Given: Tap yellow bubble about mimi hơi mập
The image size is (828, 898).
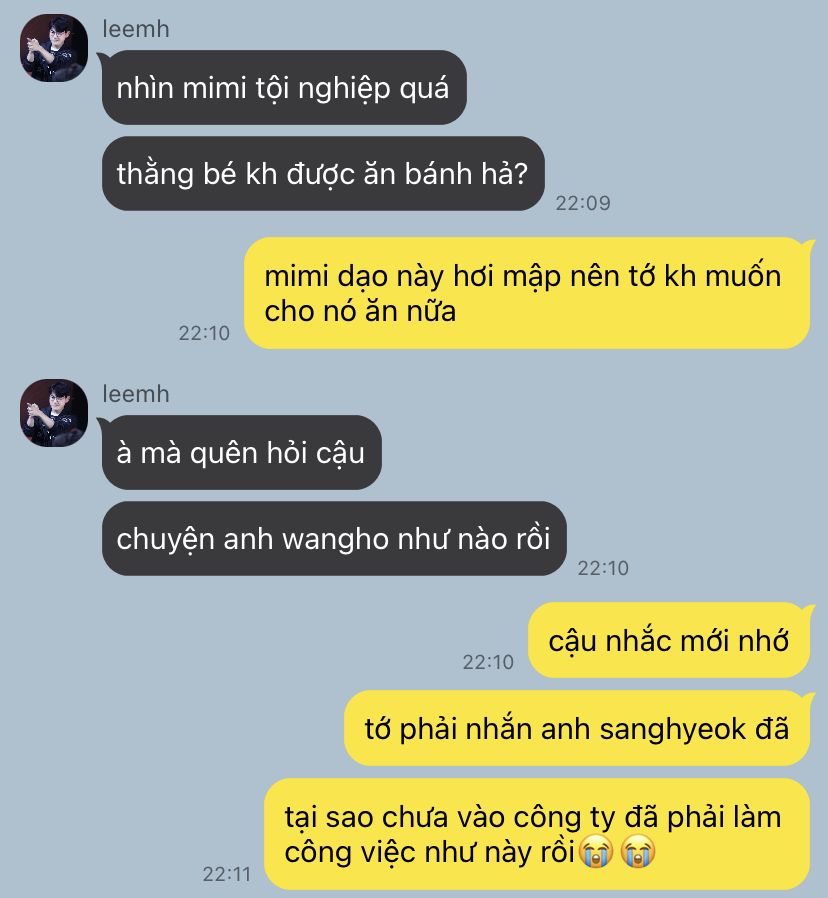Looking at the screenshot, I should tap(527, 293).
